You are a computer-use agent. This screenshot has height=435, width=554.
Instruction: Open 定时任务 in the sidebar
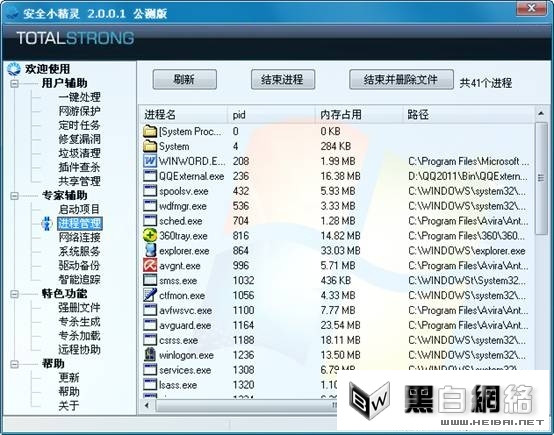[79, 125]
